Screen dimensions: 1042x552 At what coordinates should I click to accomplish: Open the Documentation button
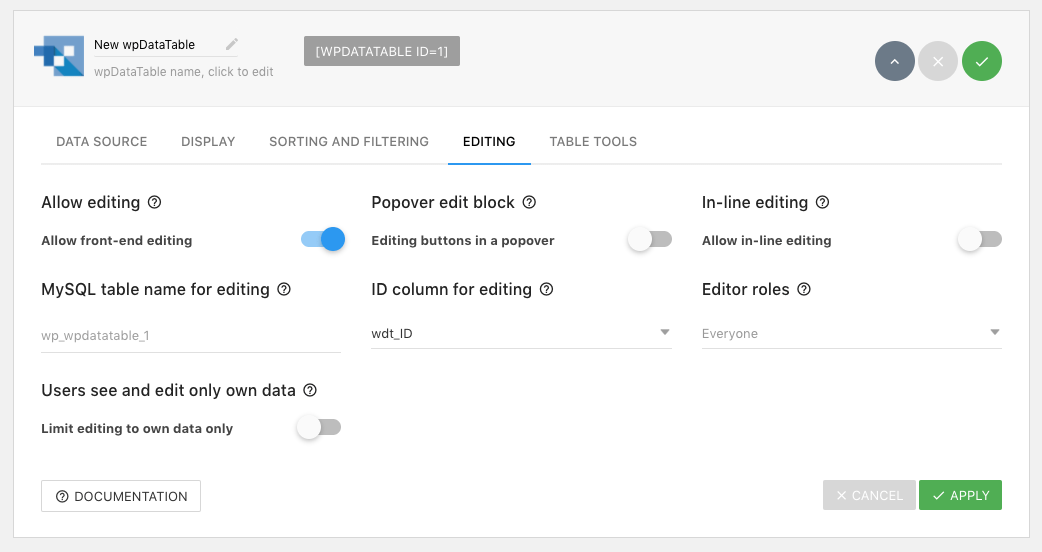tap(121, 496)
